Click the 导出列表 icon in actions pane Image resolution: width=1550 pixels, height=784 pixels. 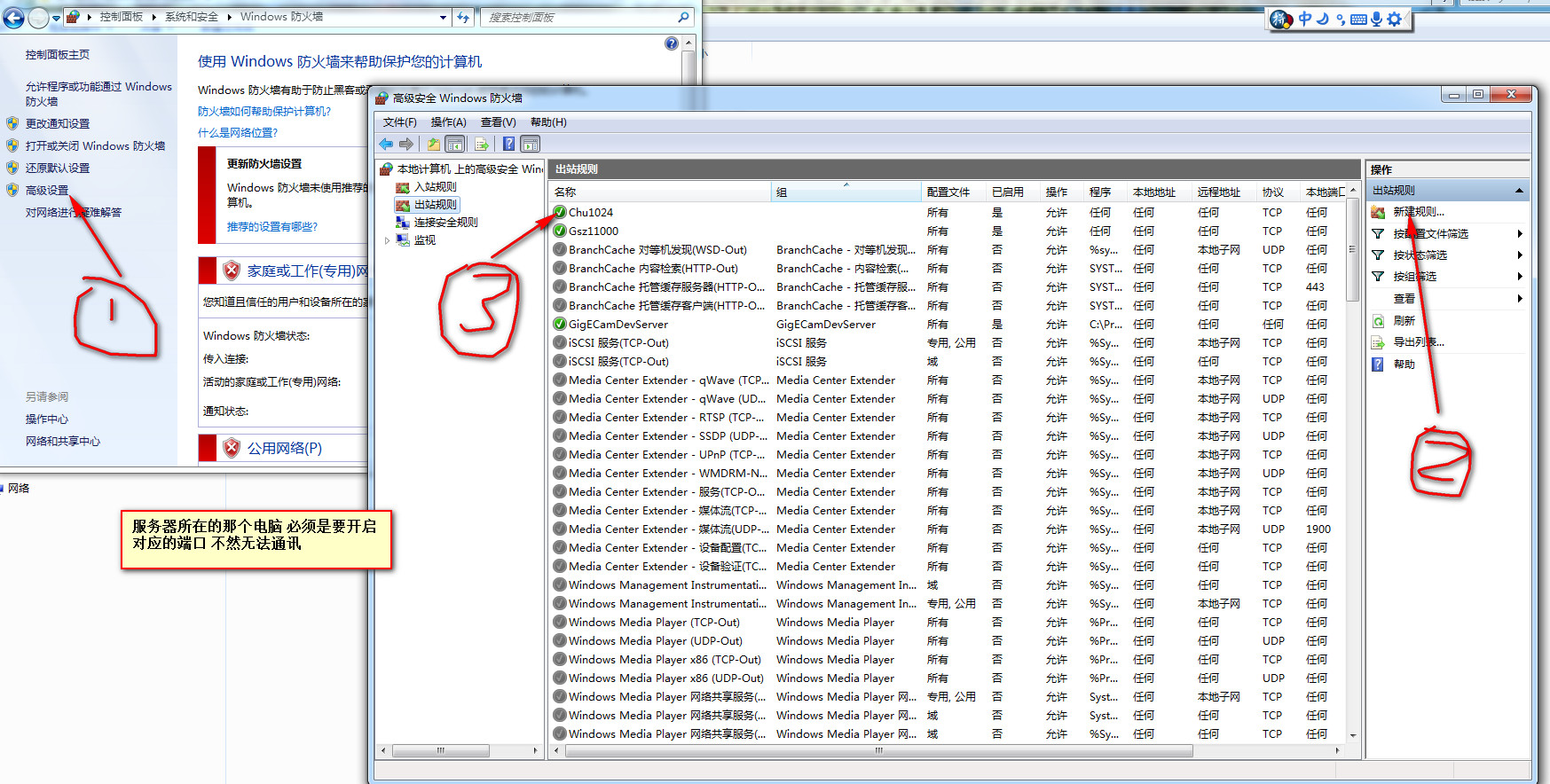click(x=1378, y=342)
